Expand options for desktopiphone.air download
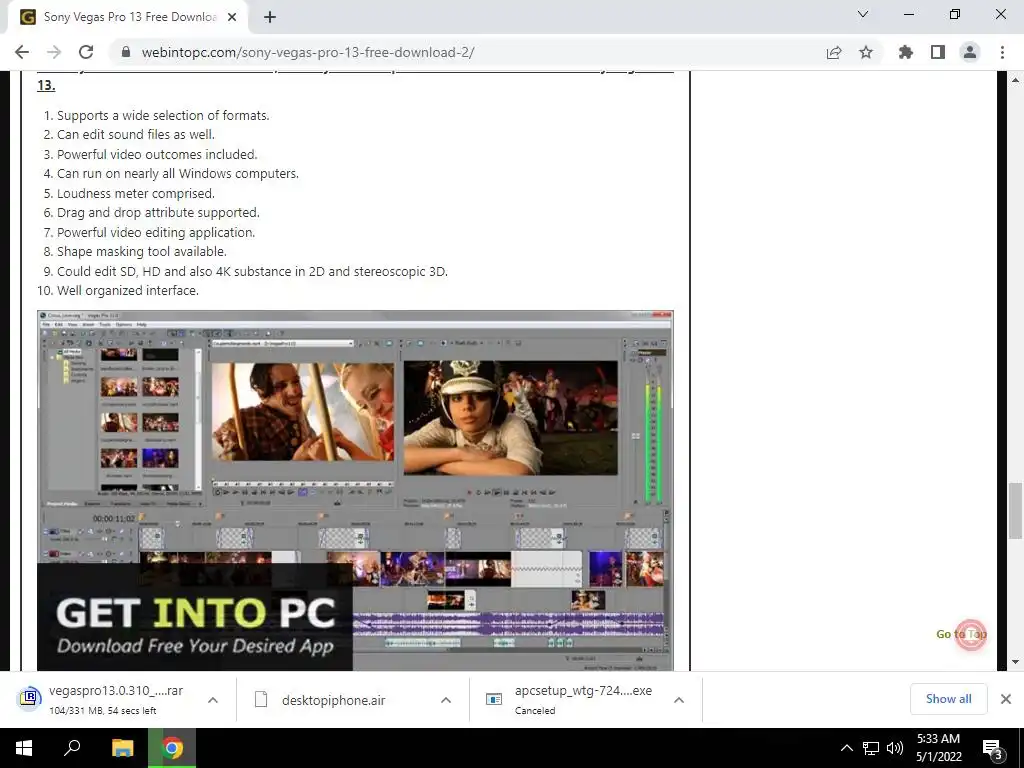1024x768 pixels. 446,700
